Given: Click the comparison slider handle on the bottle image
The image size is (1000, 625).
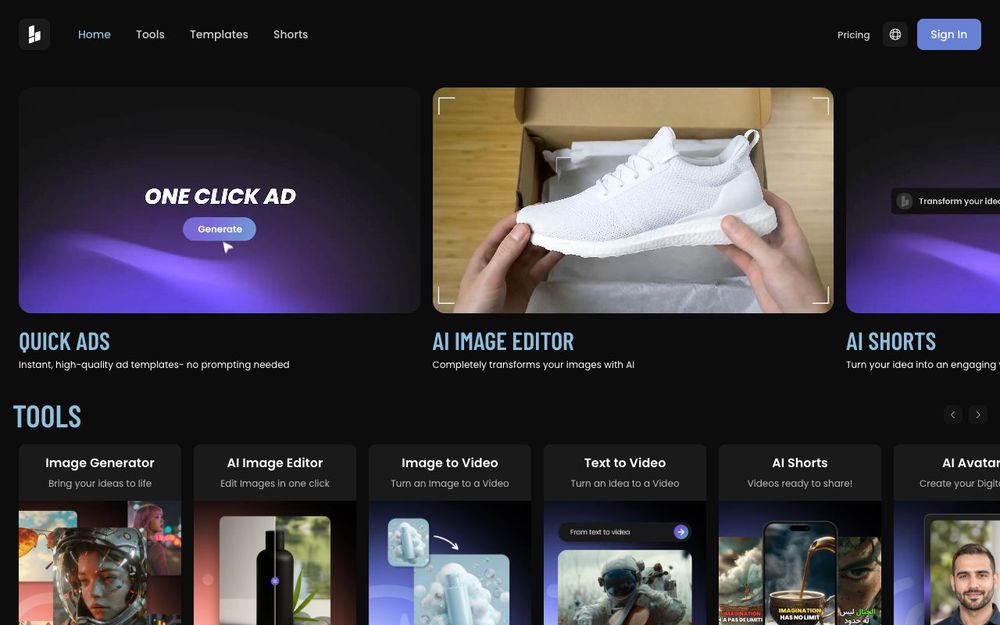Looking at the screenshot, I should tap(275, 581).
